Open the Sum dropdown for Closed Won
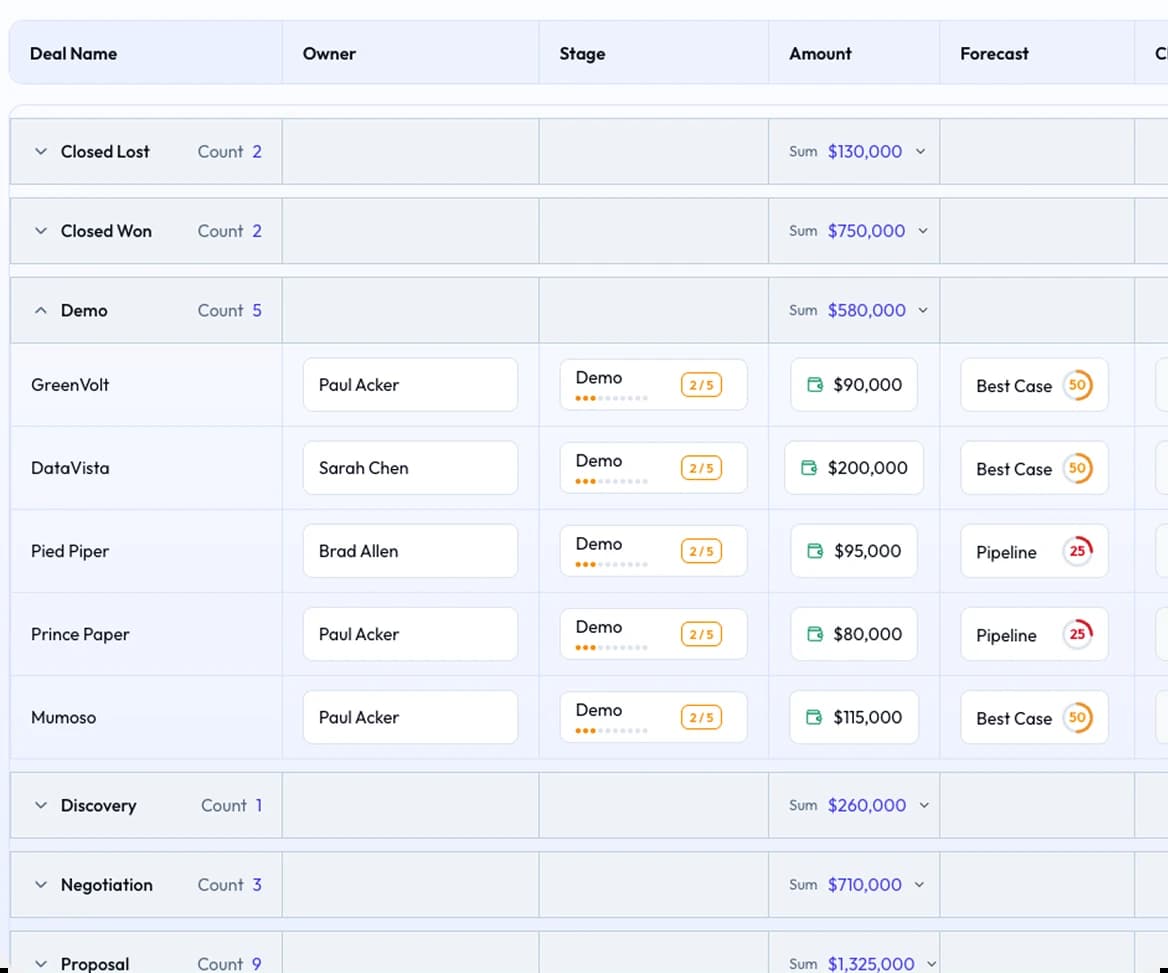The image size is (1168, 973). (x=922, y=231)
